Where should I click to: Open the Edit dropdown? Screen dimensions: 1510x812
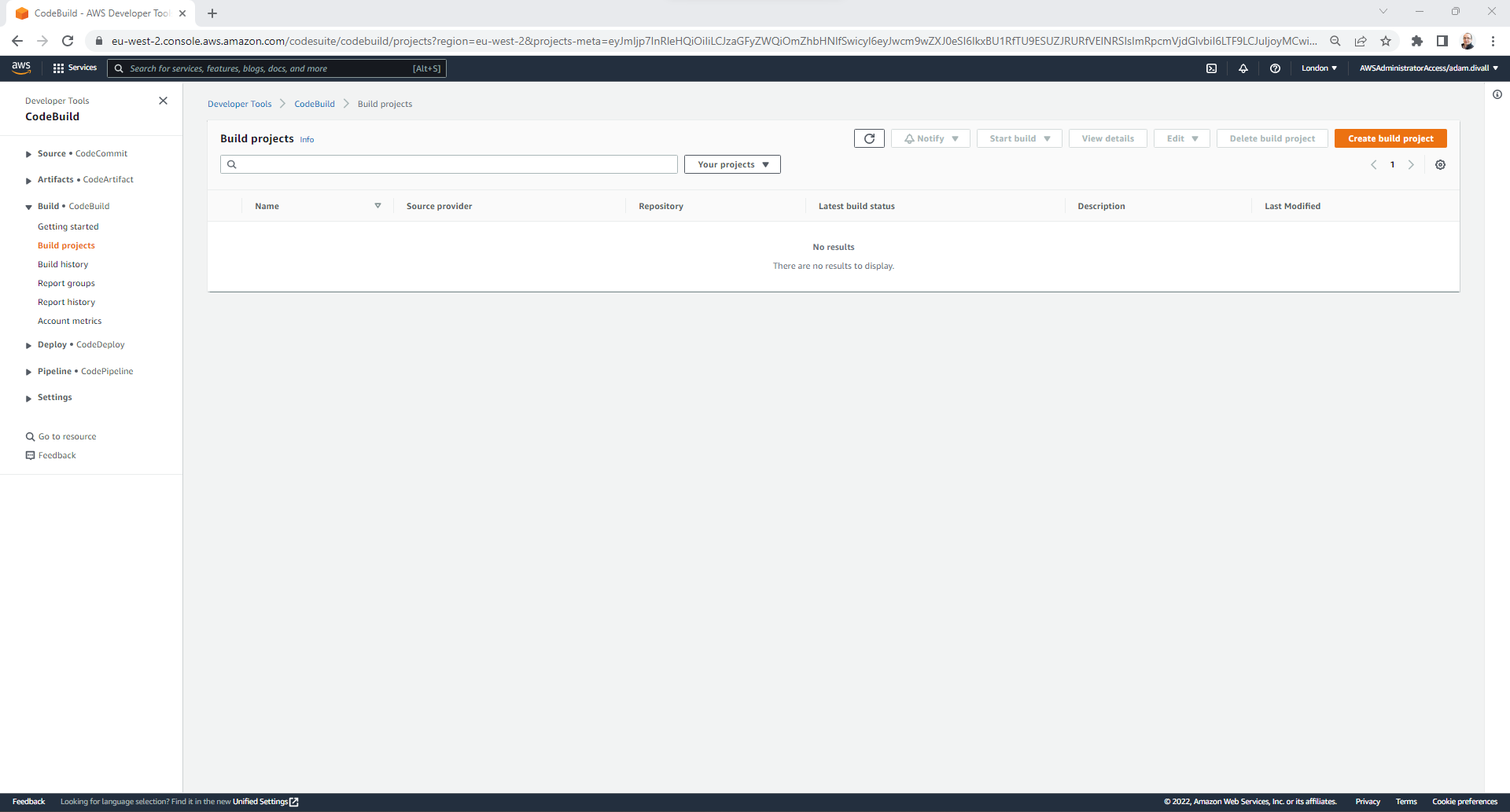point(1182,138)
